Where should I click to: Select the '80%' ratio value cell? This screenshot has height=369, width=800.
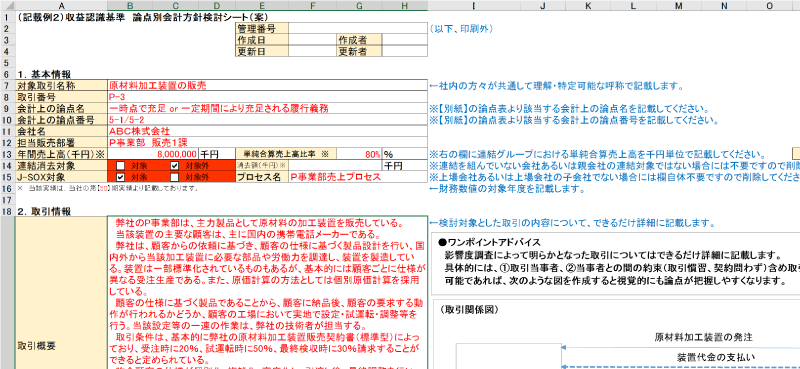(x=360, y=154)
